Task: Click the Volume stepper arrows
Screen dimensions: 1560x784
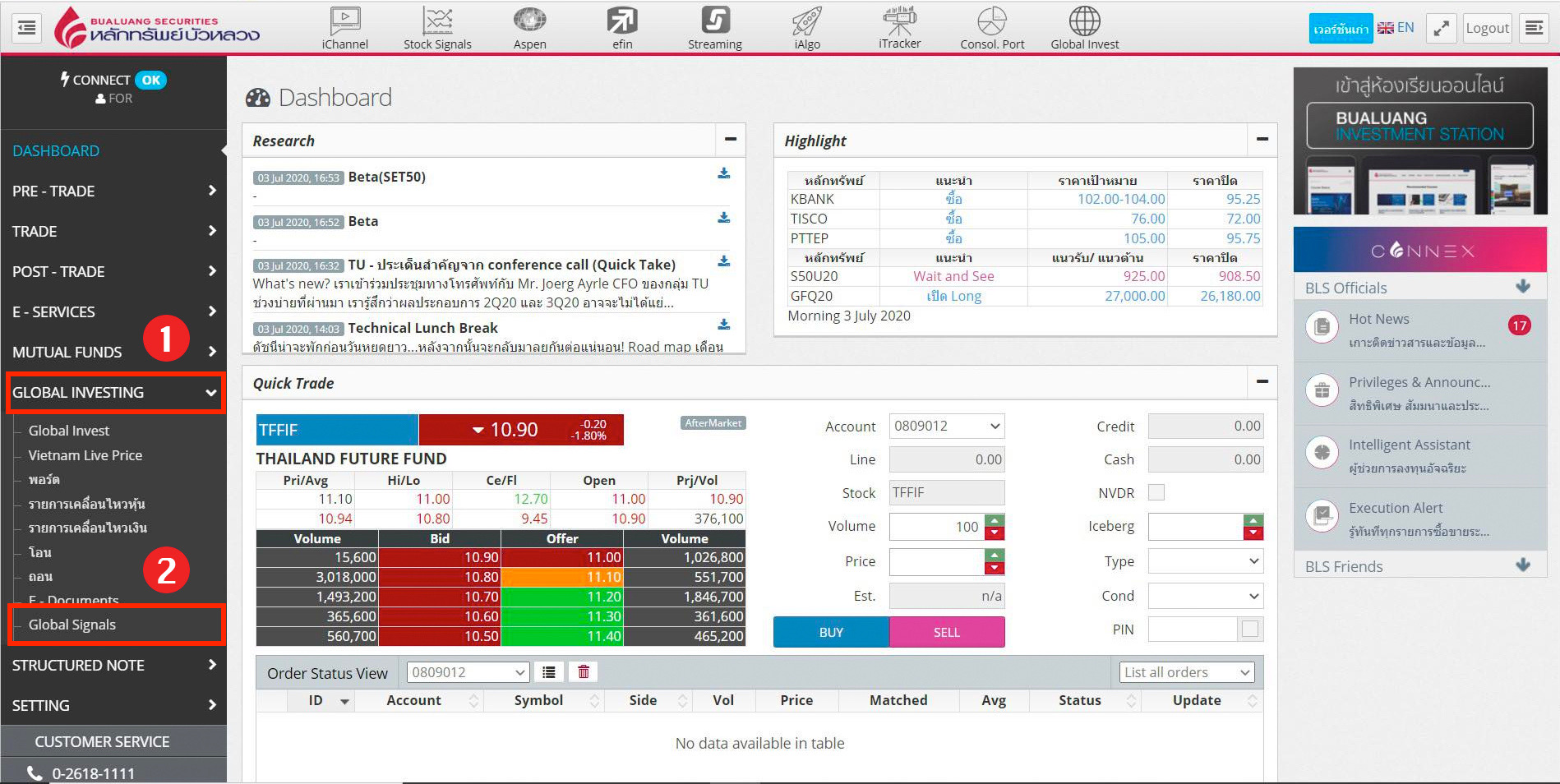Action: 995,527
